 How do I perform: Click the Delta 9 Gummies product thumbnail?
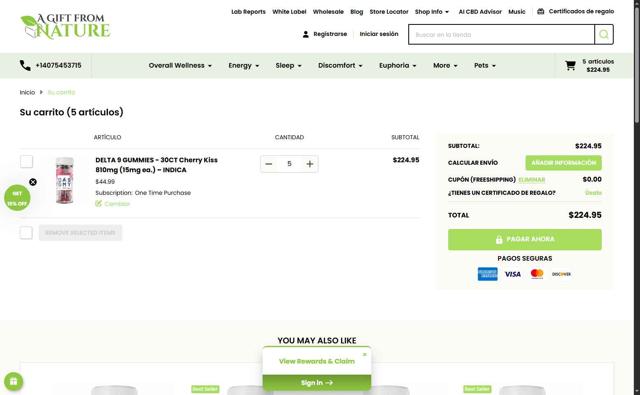(x=65, y=180)
